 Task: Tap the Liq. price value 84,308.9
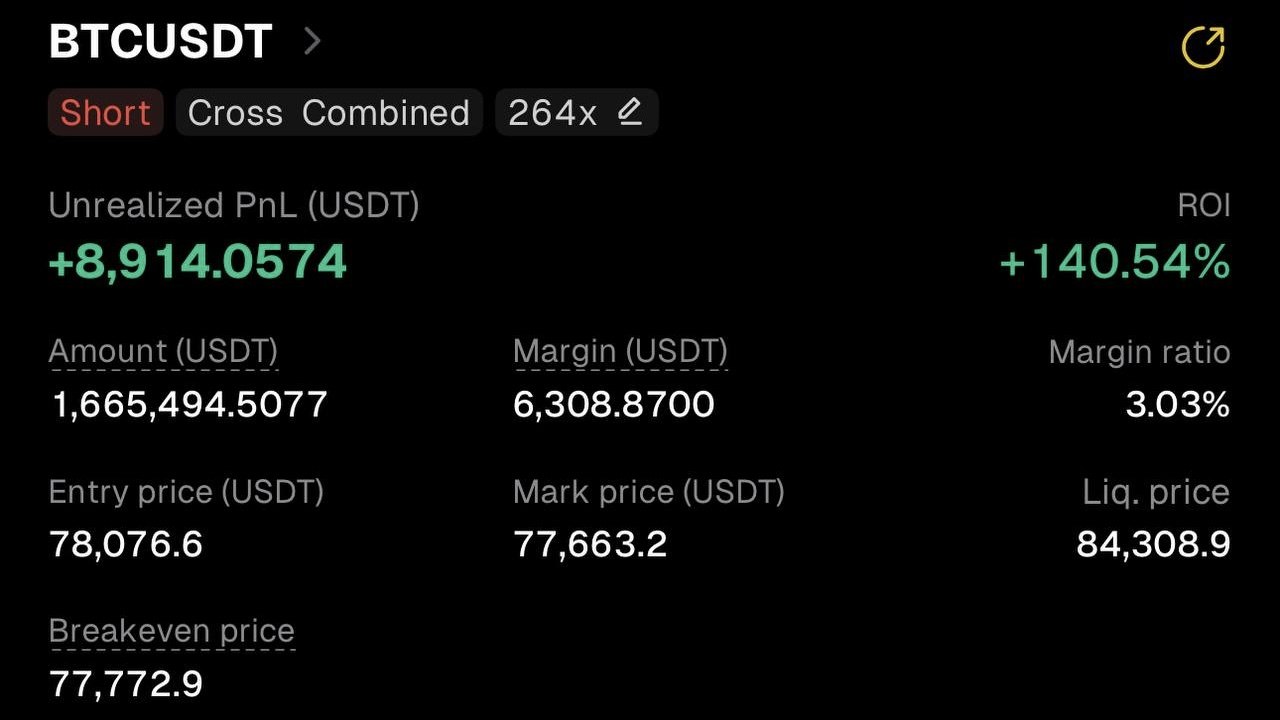pos(1153,544)
